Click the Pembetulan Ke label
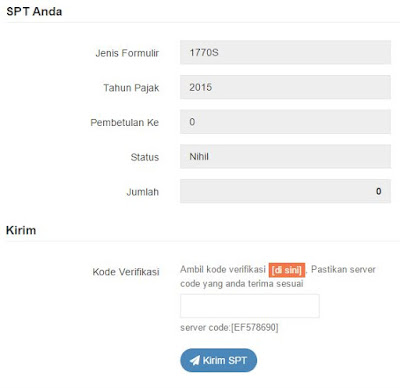The height and width of the screenshot is (388, 400). 125,122
